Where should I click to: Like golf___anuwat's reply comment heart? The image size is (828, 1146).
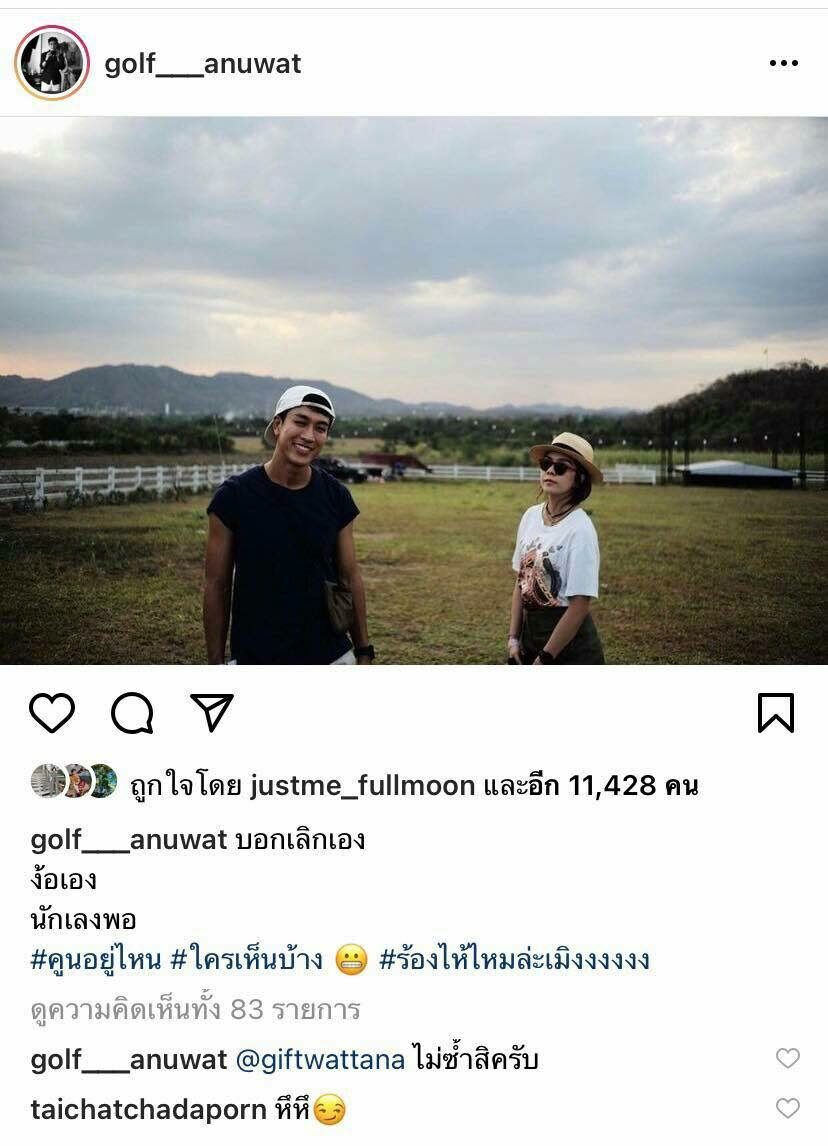click(788, 1058)
